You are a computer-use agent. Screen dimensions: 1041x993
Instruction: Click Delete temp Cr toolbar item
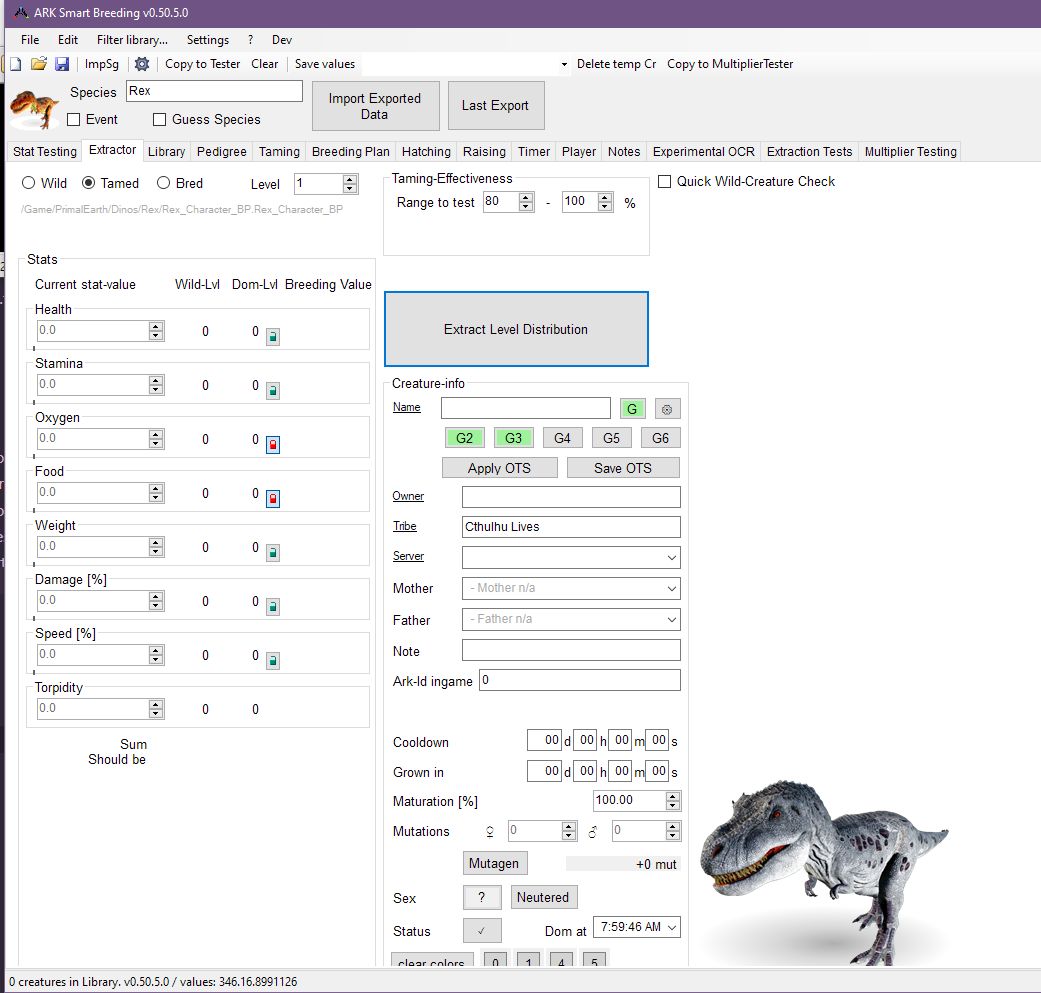(616, 64)
